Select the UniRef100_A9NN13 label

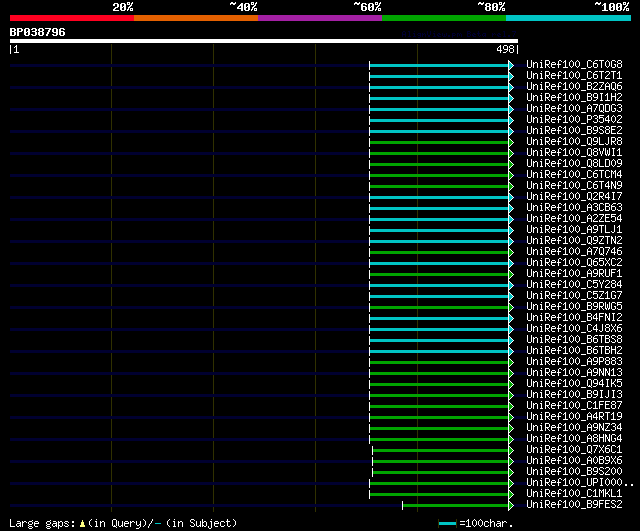pyautogui.click(x=574, y=373)
